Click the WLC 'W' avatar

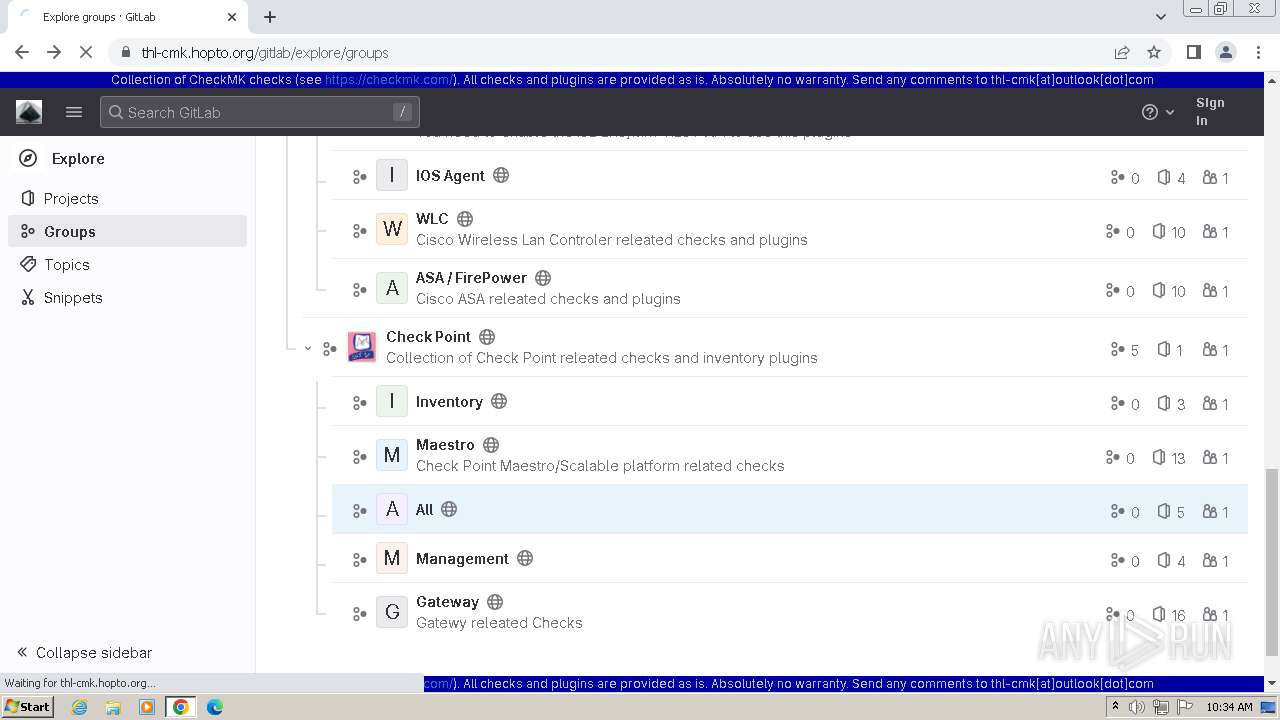[392, 229]
